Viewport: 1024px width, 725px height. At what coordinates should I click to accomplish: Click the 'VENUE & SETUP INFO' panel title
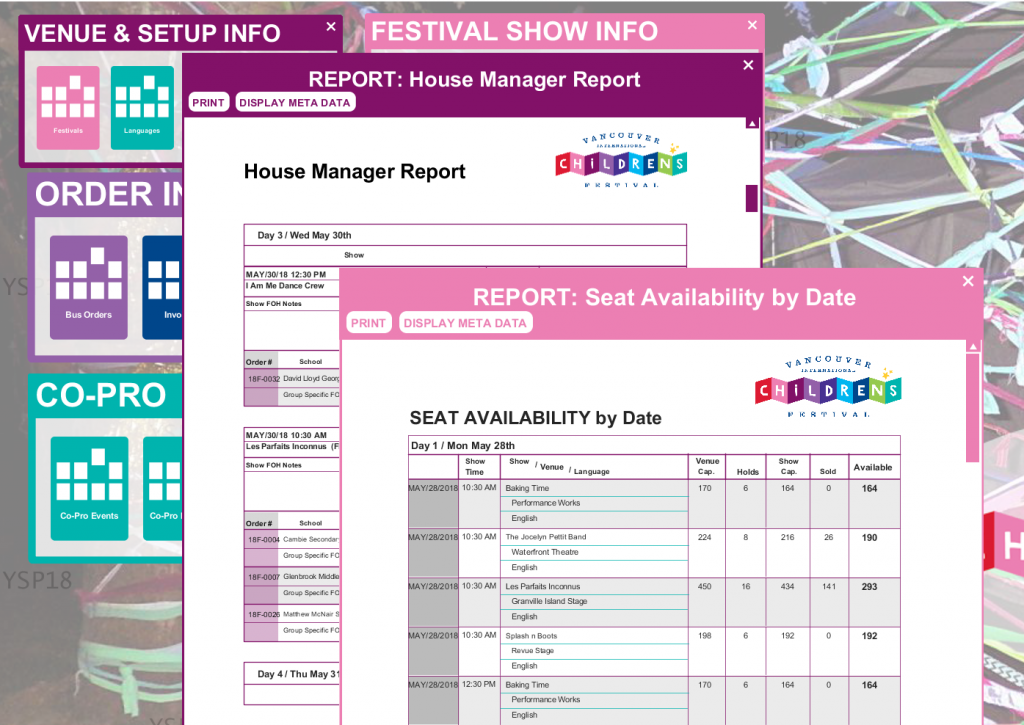pos(152,33)
